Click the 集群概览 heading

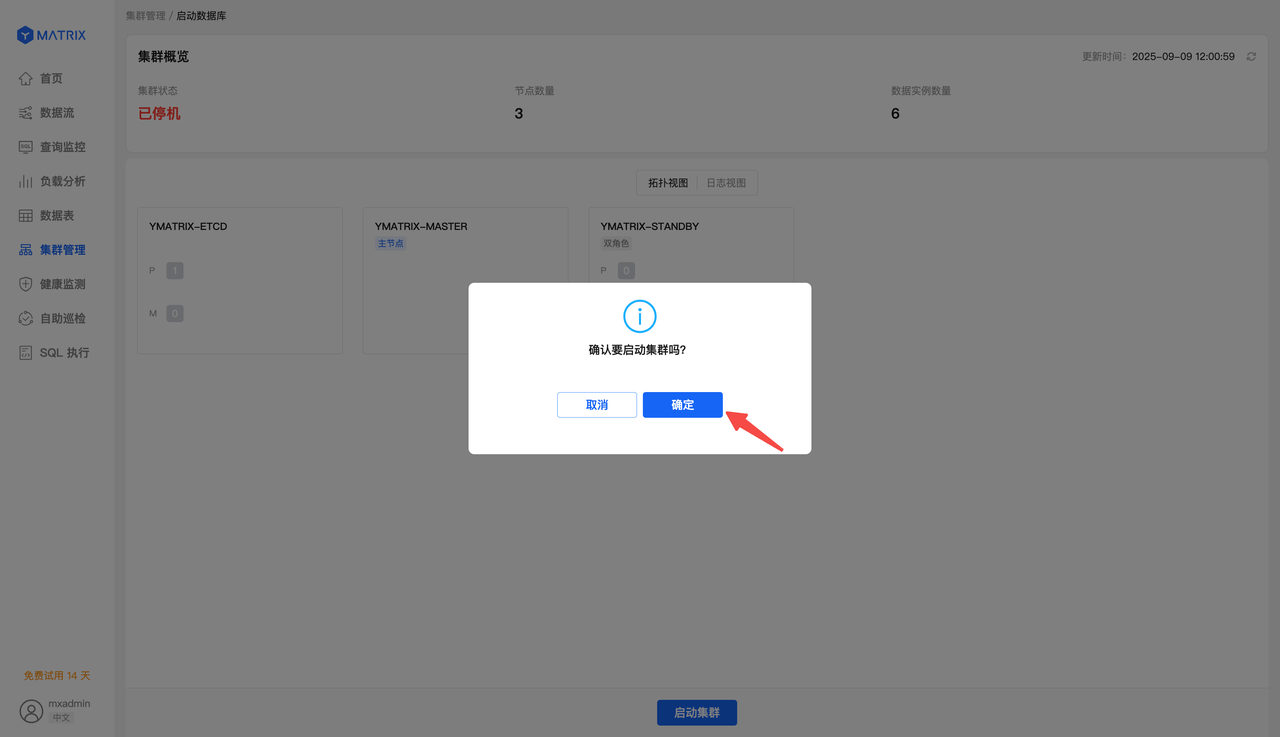click(x=164, y=57)
